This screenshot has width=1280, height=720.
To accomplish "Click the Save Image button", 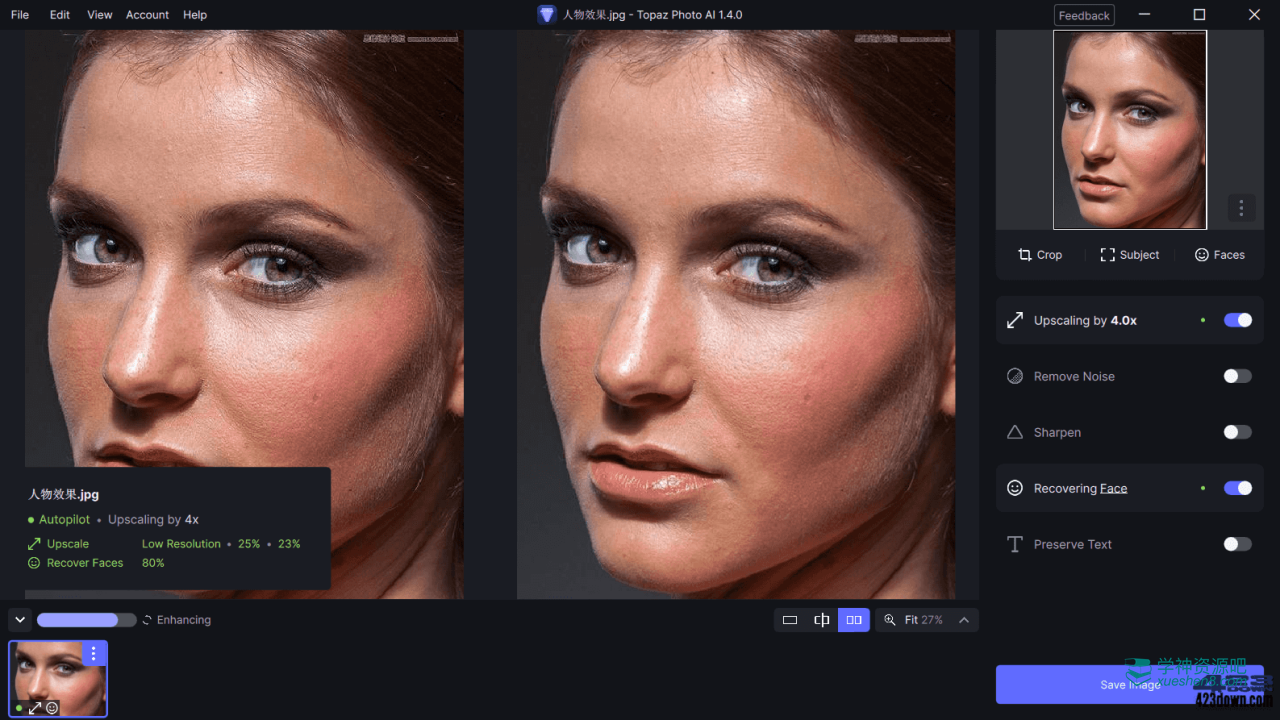I will click(x=1129, y=685).
